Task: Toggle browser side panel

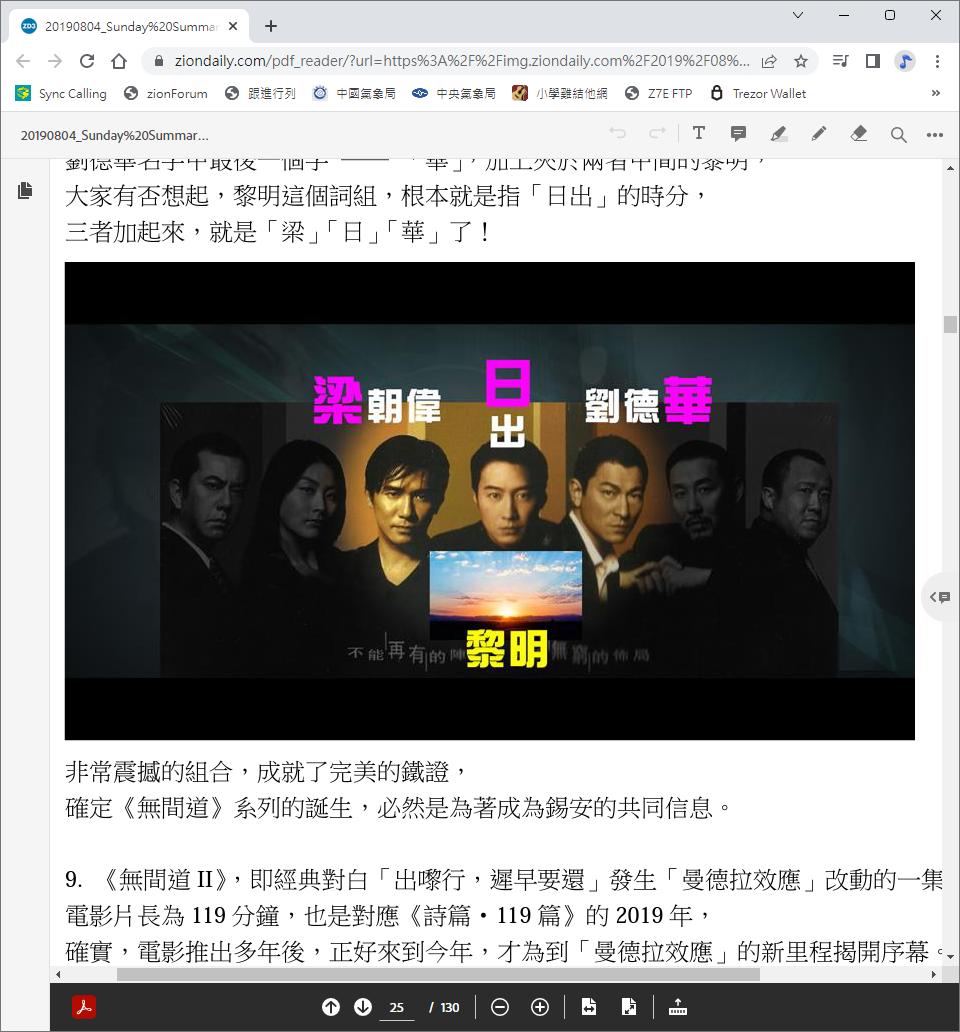Action: [x=872, y=61]
